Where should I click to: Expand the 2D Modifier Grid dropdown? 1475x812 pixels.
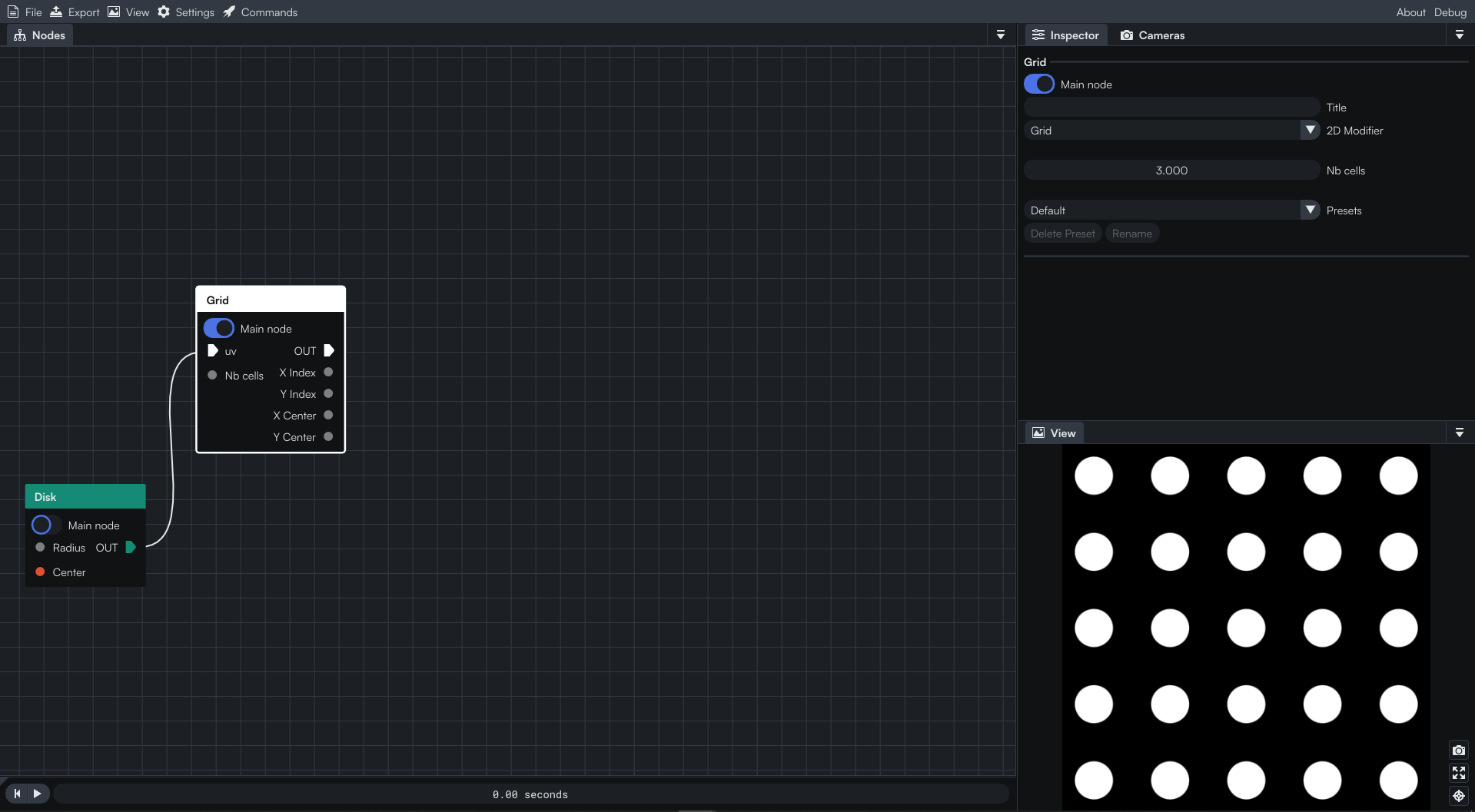(1171, 131)
